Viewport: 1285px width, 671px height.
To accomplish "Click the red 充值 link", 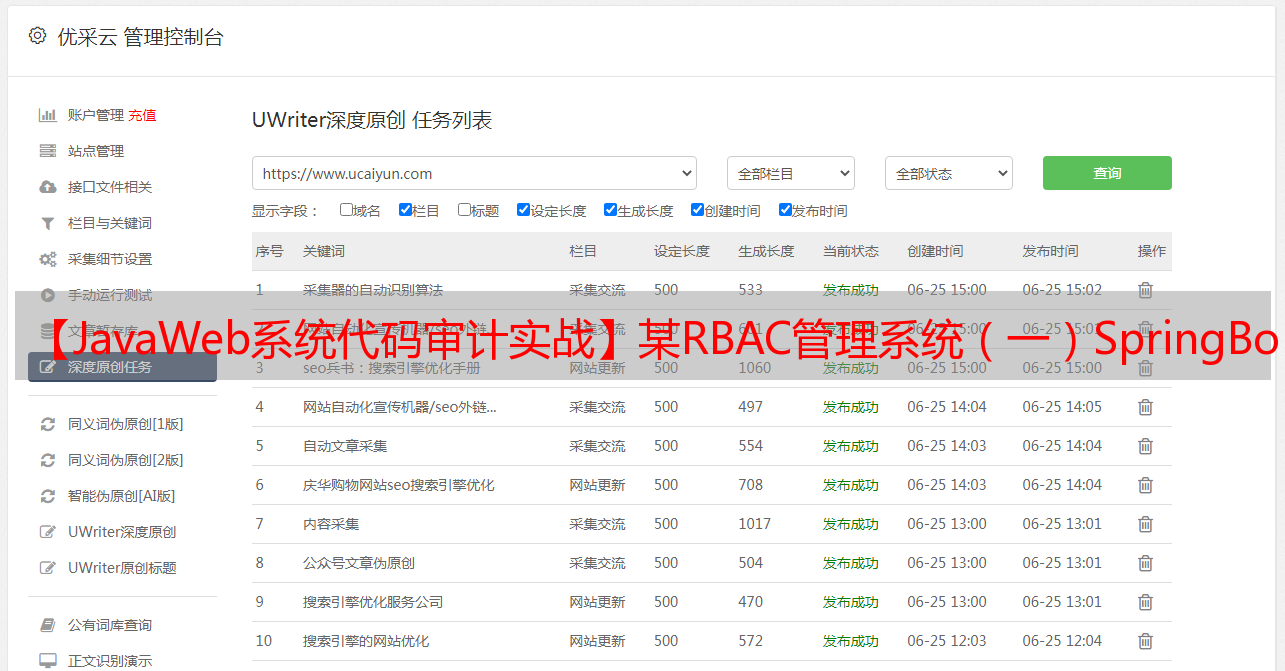I will [142, 115].
